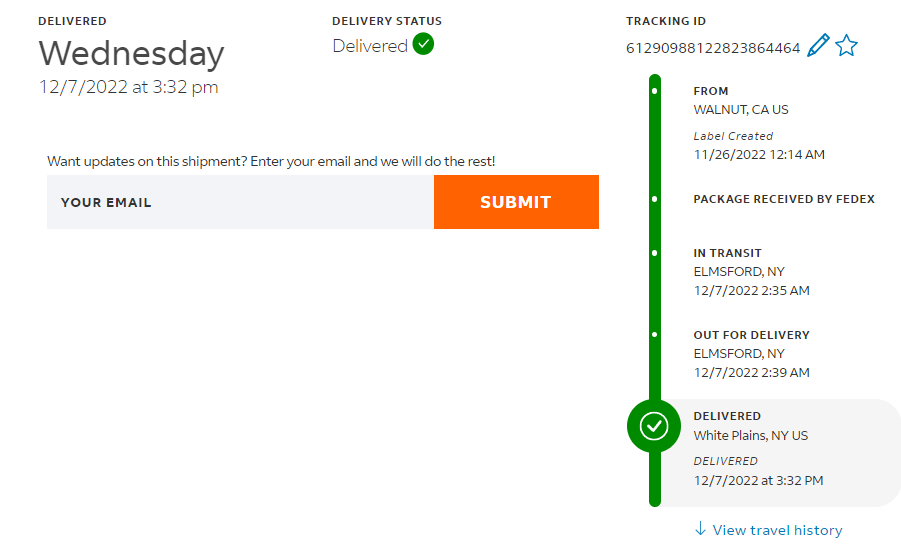Click the down arrow beside View travel history
Screen dimensions: 901x555
[700, 529]
